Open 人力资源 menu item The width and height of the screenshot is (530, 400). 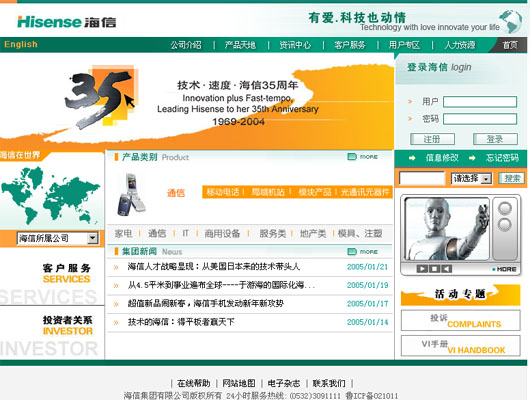(460, 45)
